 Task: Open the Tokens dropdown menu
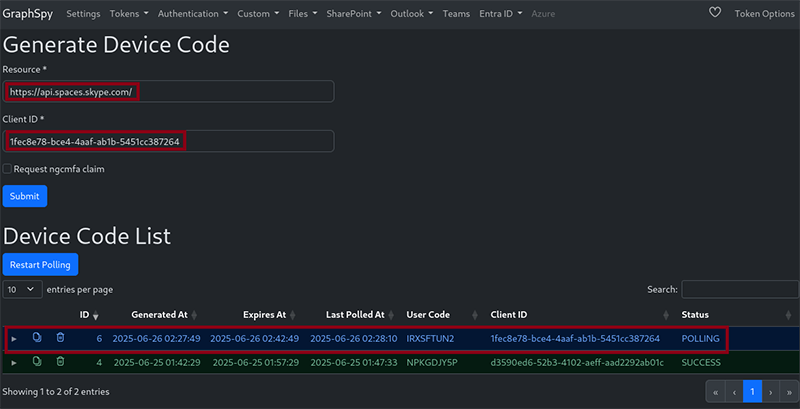click(128, 14)
